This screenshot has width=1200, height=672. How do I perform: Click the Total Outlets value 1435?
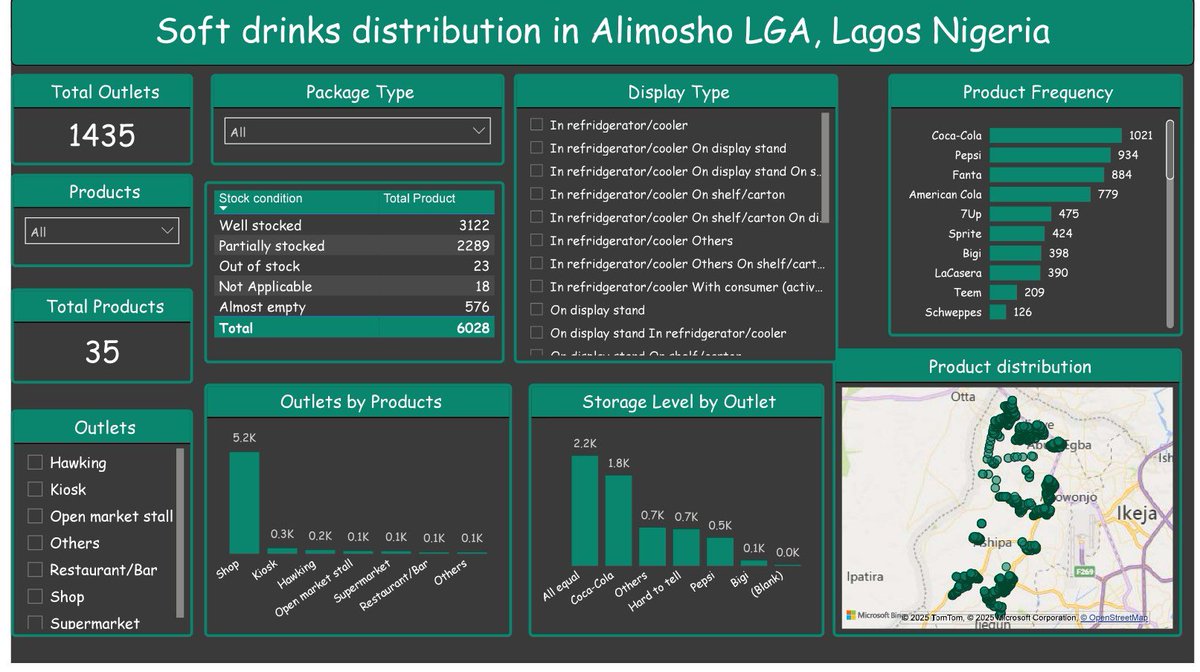click(x=102, y=136)
